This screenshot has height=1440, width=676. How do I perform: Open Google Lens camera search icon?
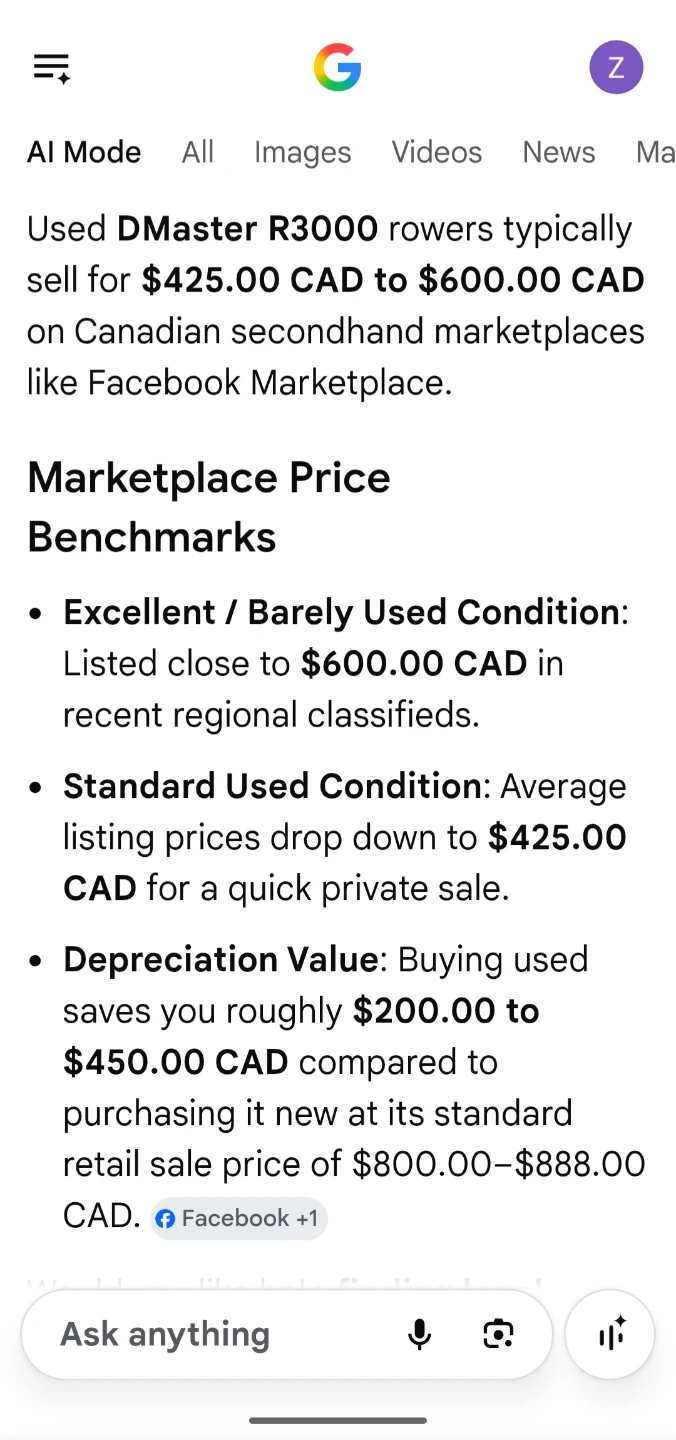[x=498, y=1334]
